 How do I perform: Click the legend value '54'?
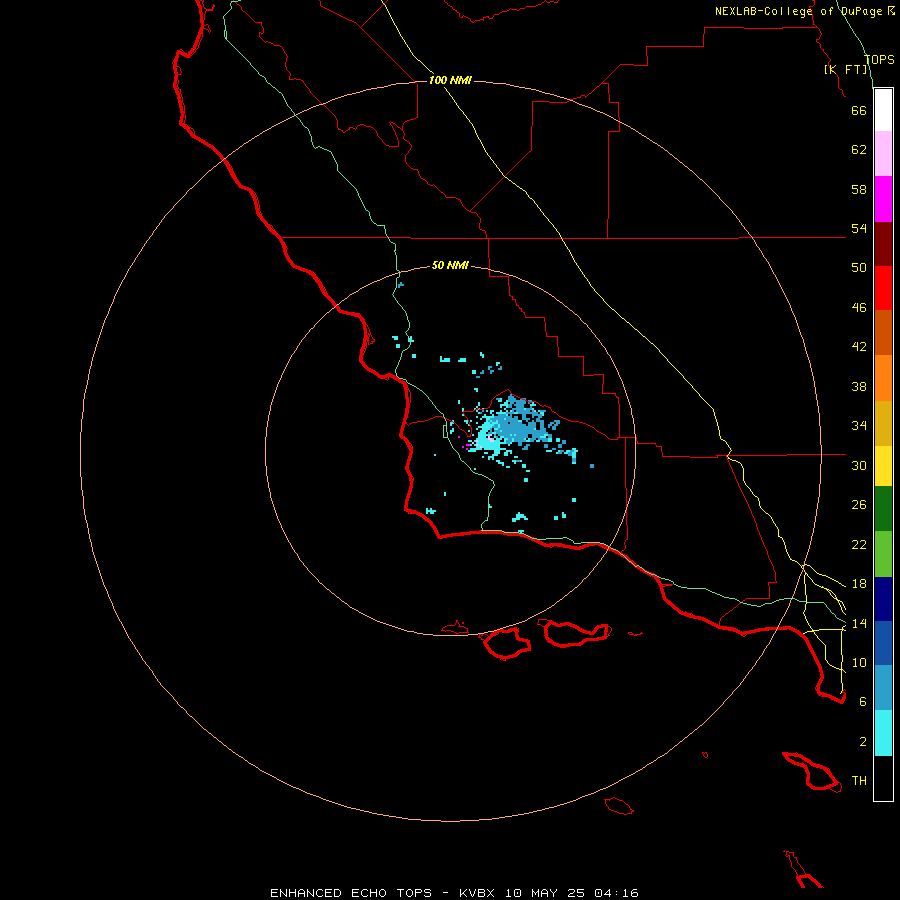(859, 228)
